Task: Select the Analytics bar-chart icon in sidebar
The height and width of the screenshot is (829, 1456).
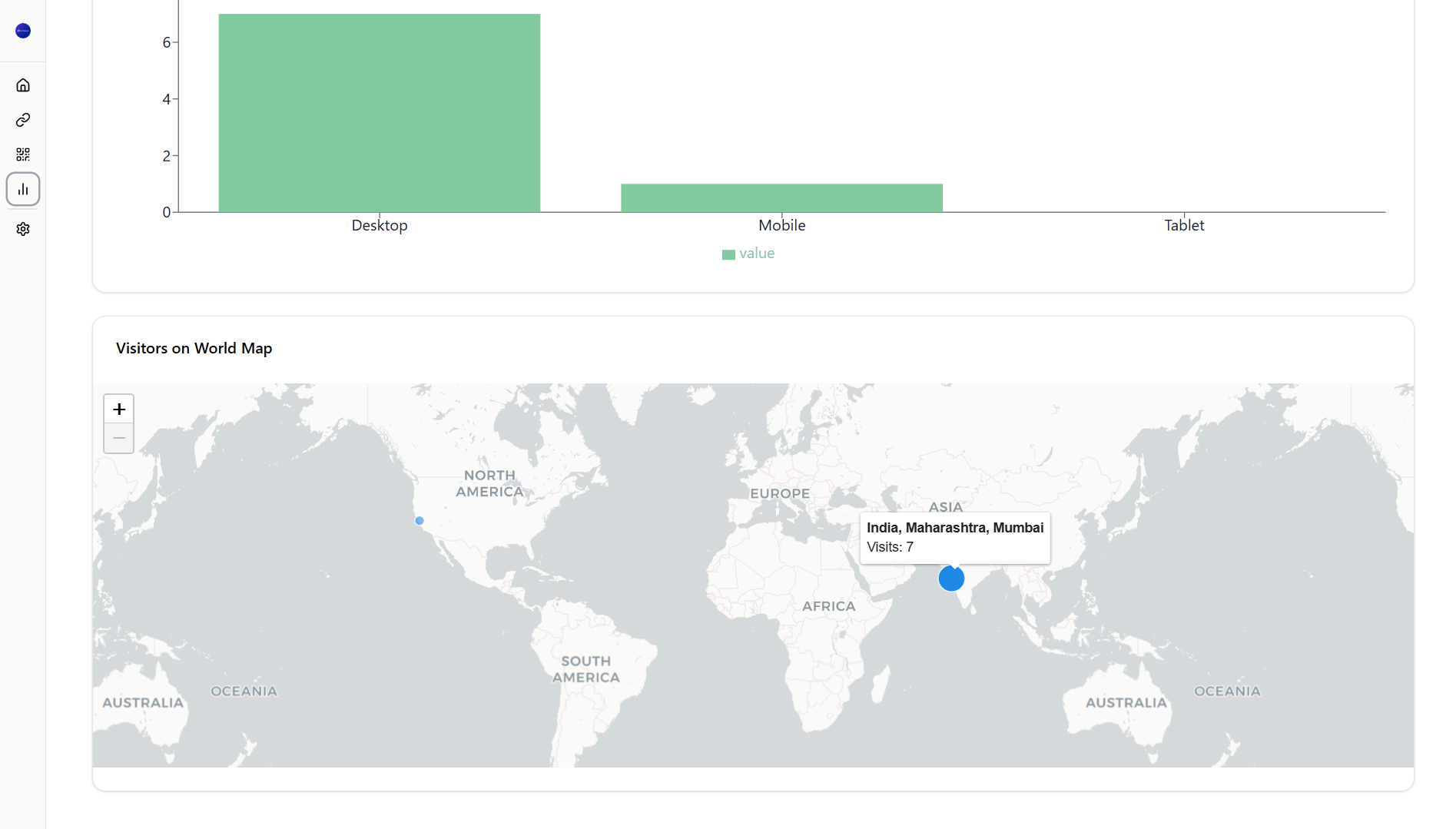Action: 23,189
